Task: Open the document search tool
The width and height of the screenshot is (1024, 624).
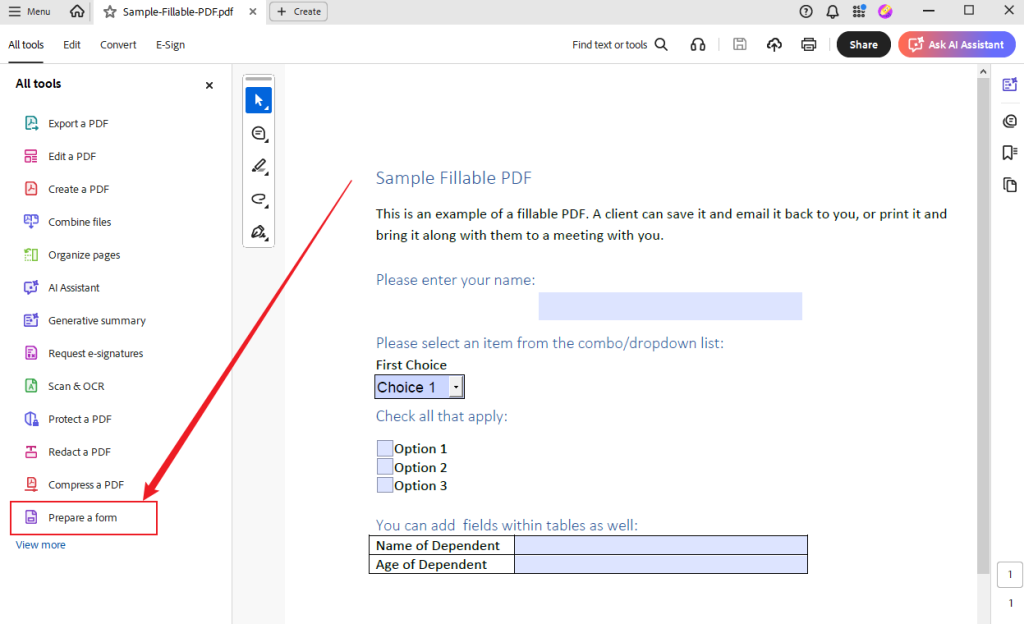Action: point(660,44)
